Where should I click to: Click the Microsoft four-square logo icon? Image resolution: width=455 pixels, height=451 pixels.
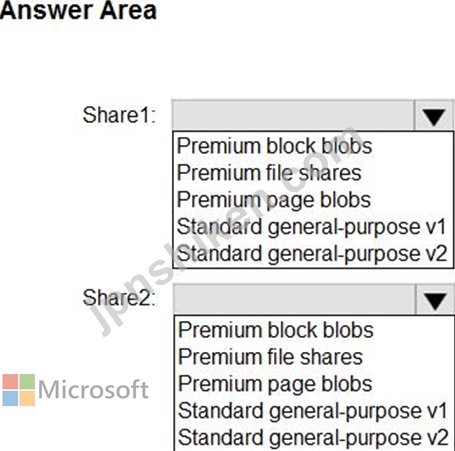(19, 390)
